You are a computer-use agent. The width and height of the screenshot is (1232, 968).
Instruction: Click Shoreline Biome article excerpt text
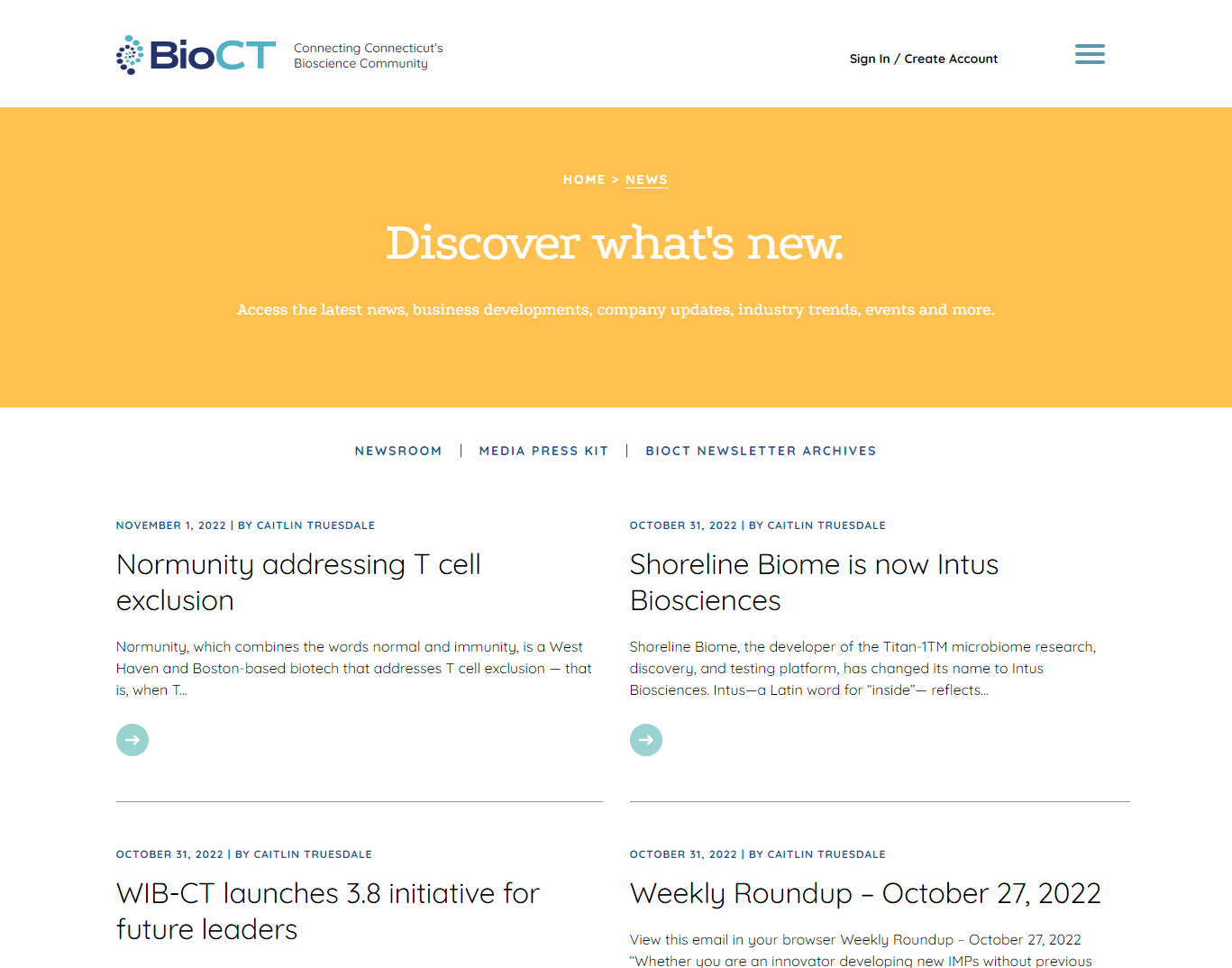point(862,668)
